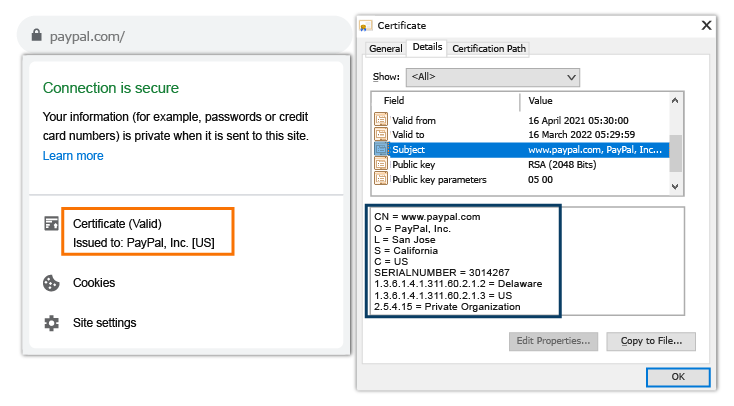Open Site settings entry
Screen dimensions: 734x406
pyautogui.click(x=104, y=323)
